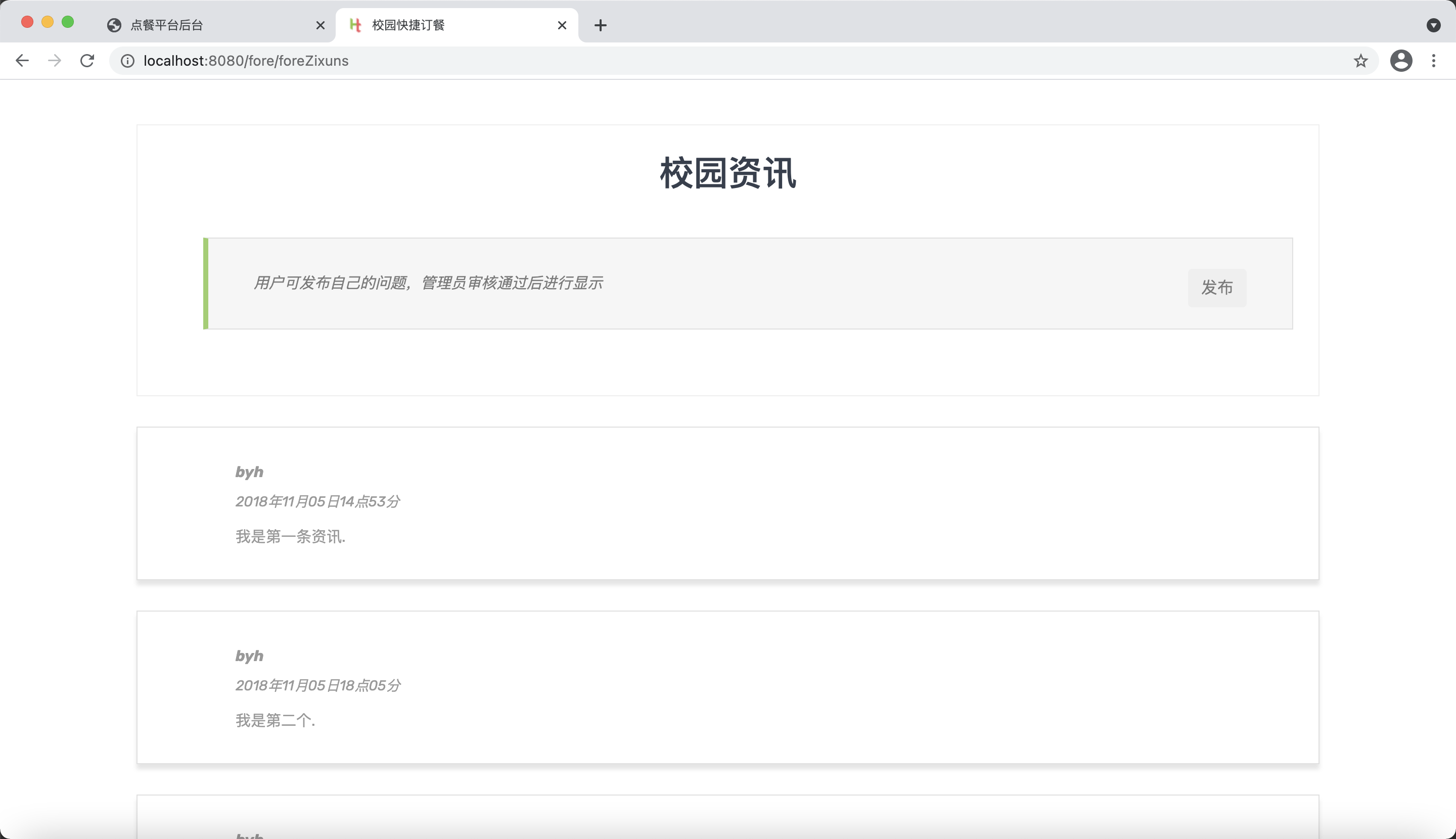Click author byh on the 18点05分 post
The width and height of the screenshot is (1456, 839).
(x=249, y=656)
